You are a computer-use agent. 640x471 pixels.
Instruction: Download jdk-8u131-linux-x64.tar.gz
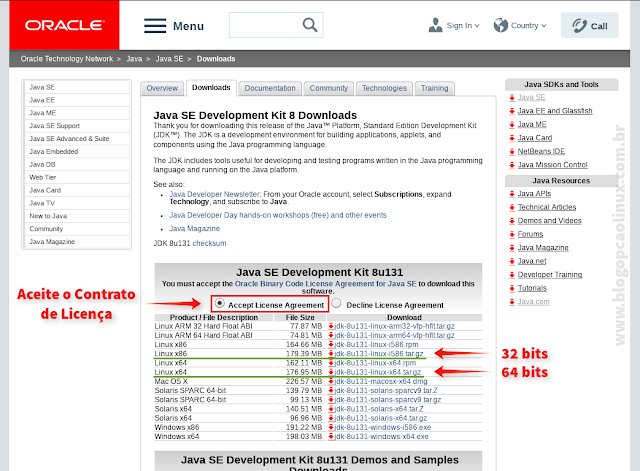(x=377, y=372)
